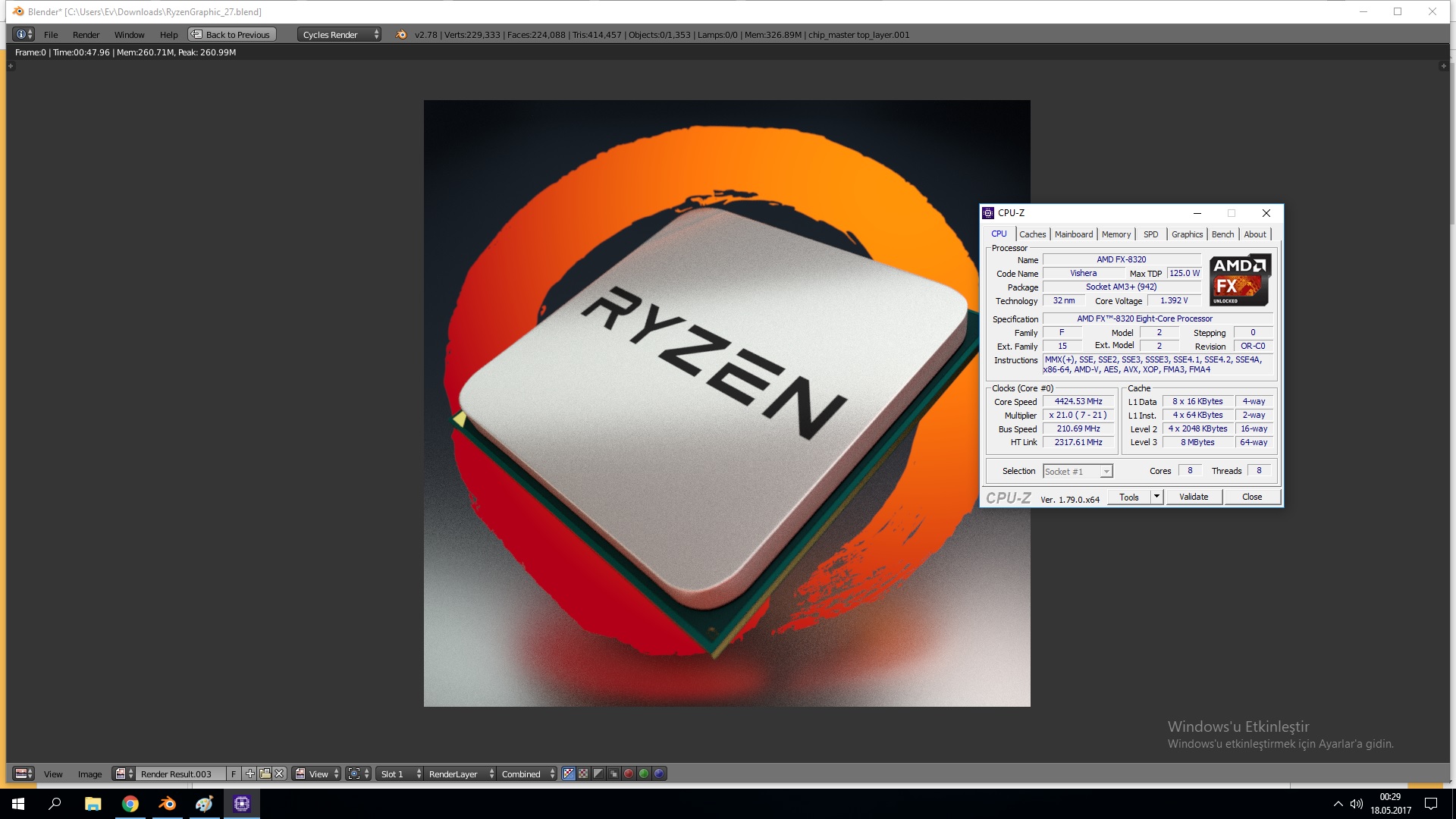The image size is (1456, 819).
Task: Click the AMD FX-8320 name field
Action: pyautogui.click(x=1122, y=259)
